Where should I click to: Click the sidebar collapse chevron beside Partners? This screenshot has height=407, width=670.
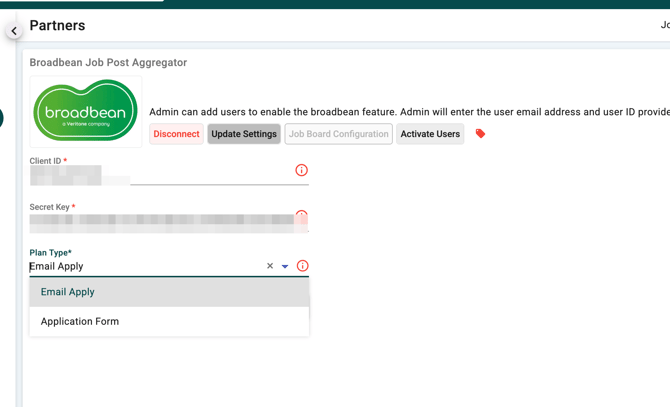coord(14,31)
